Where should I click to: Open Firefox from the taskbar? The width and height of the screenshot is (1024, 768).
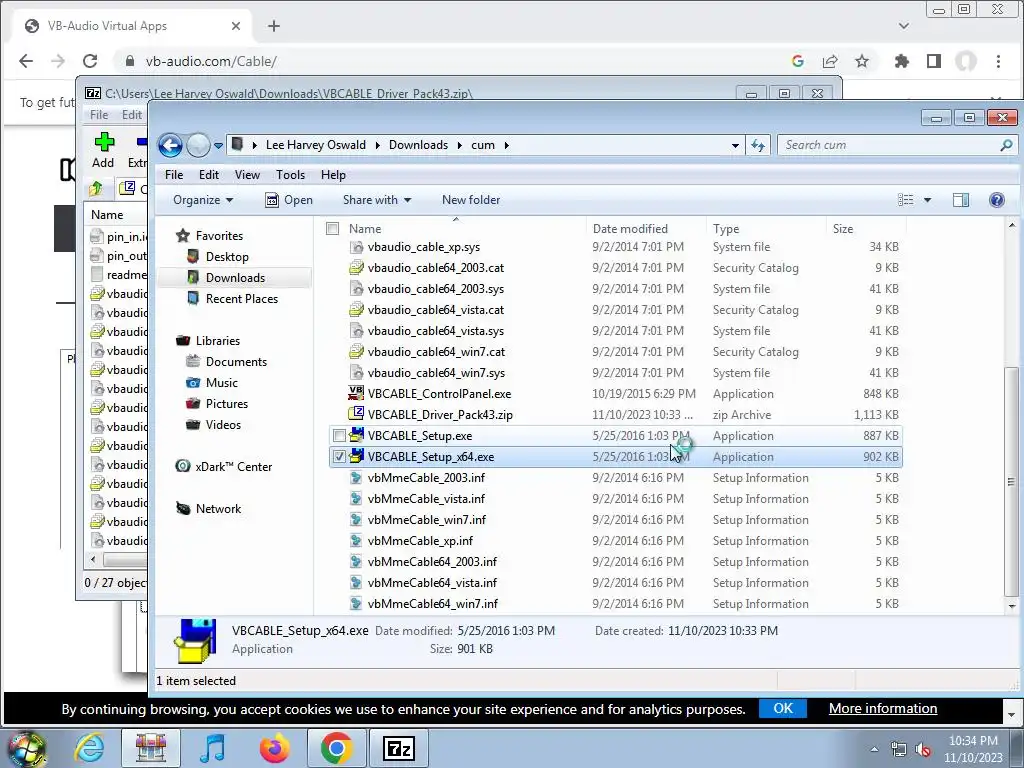coord(275,748)
